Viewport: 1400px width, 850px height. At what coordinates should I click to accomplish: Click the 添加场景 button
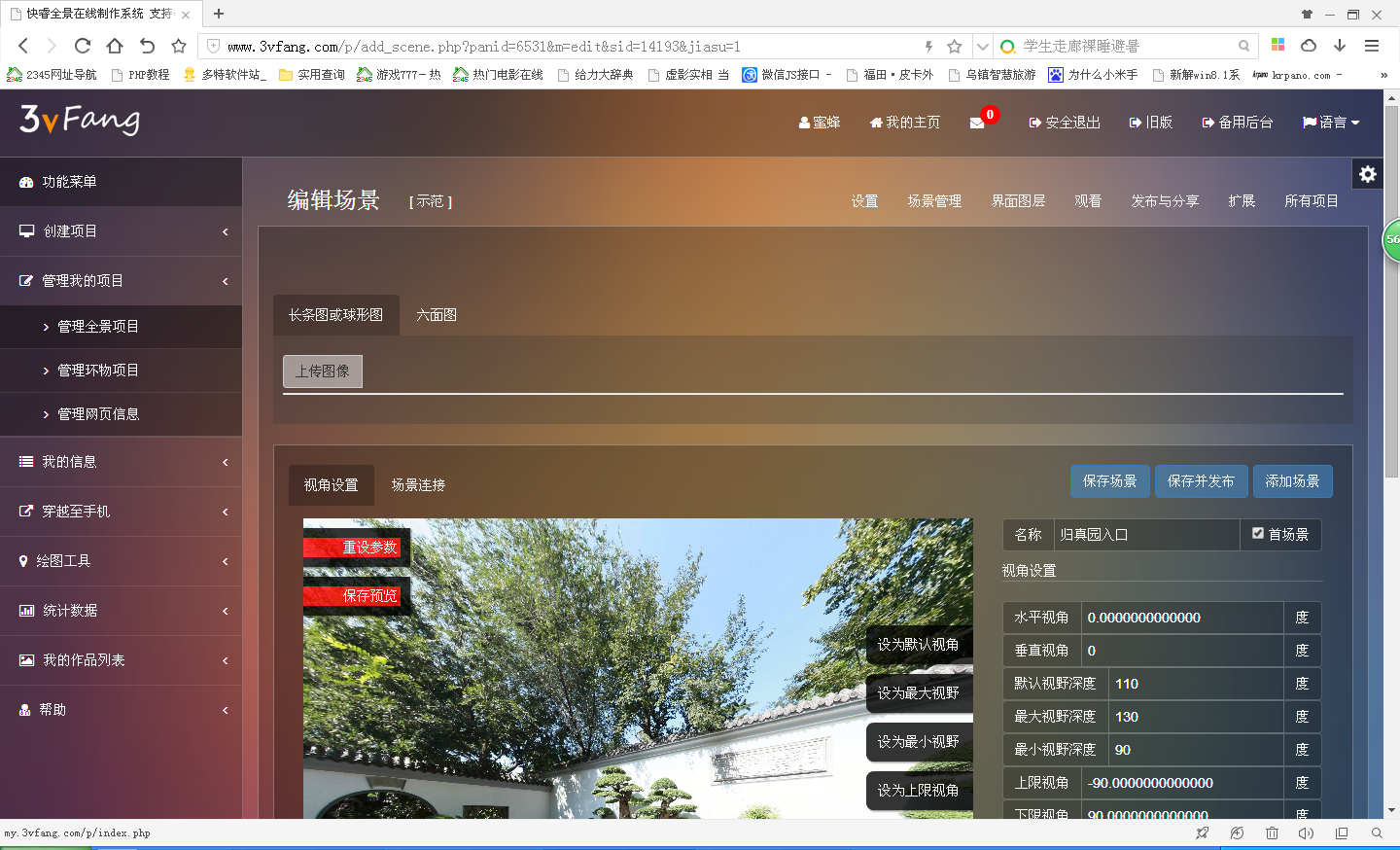pos(1292,481)
